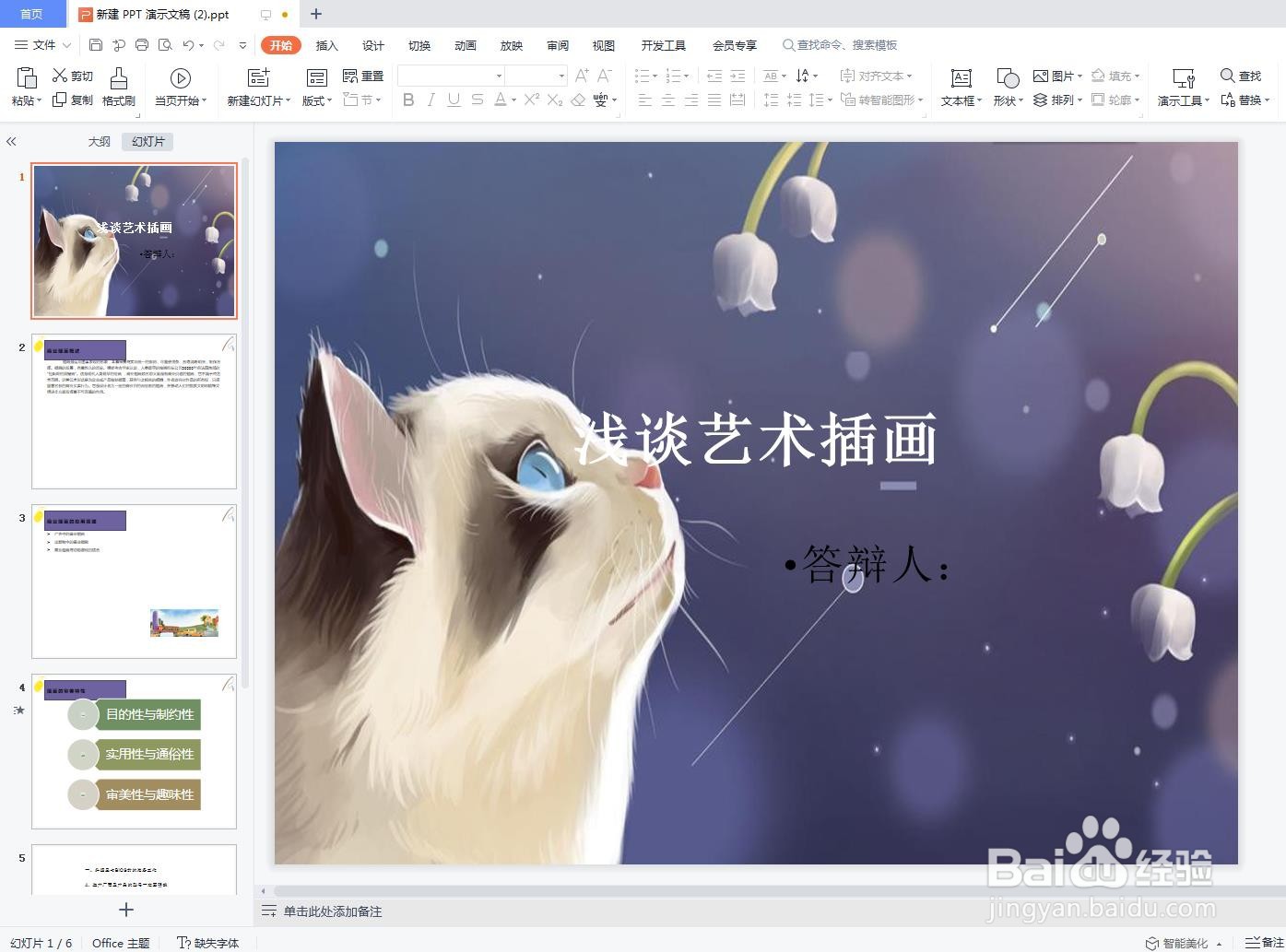Click the Print icon

[142, 44]
